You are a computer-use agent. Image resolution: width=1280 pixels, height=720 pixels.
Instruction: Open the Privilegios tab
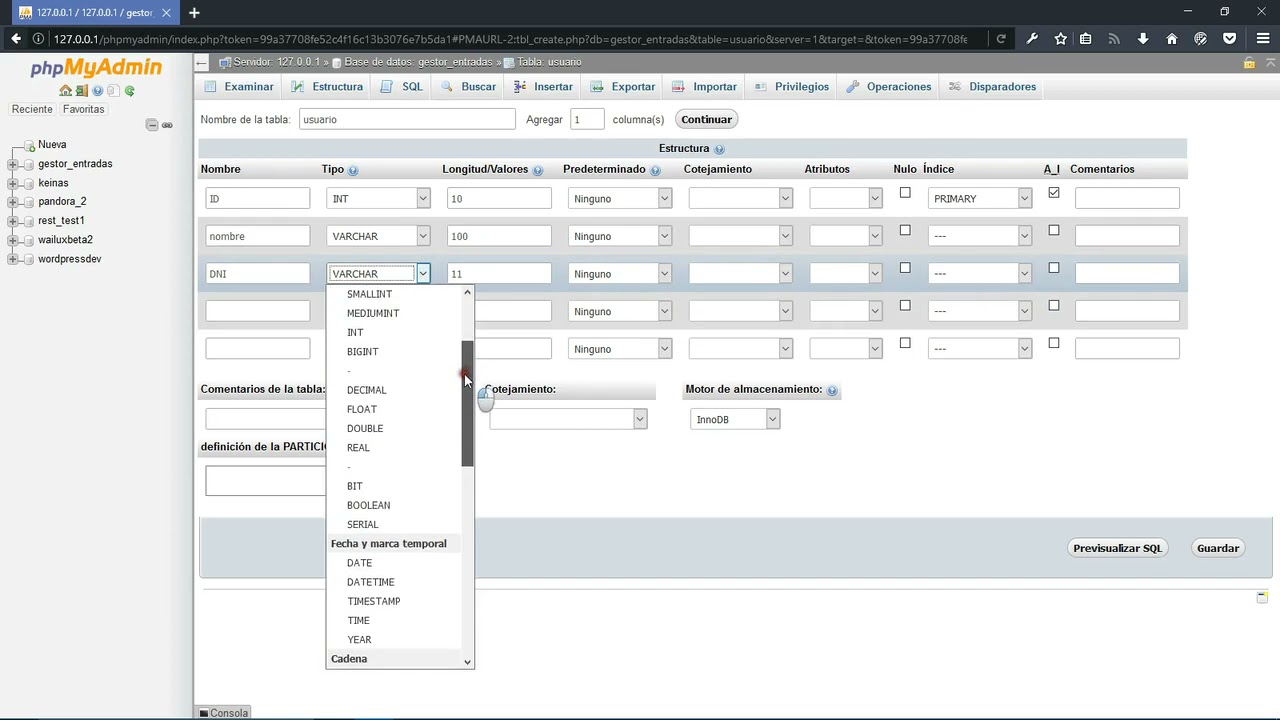tap(791, 87)
